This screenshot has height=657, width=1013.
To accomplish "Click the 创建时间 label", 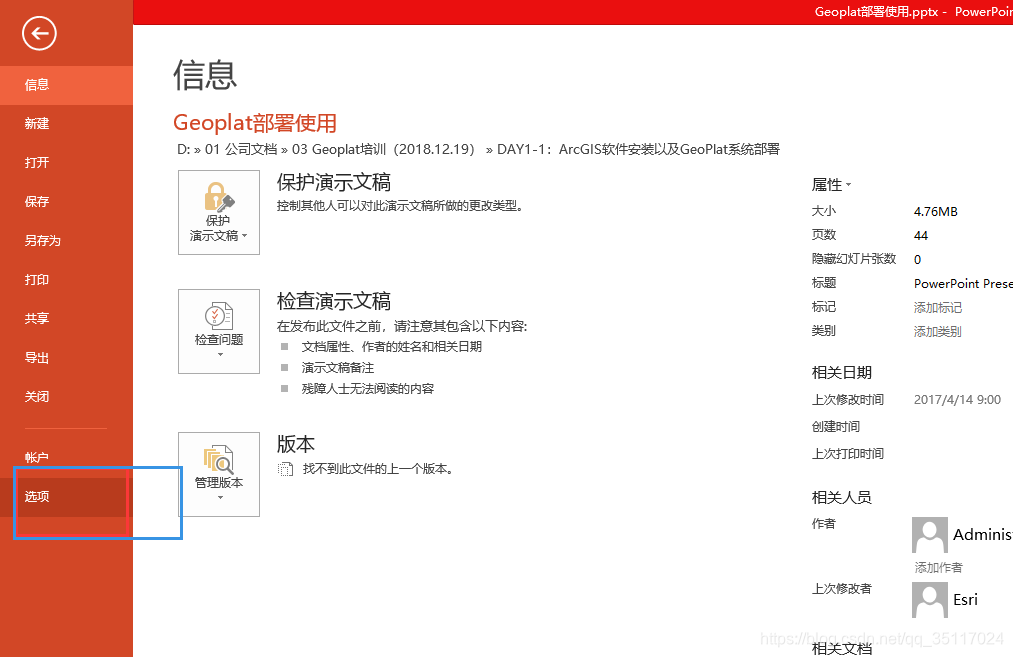I will pyautogui.click(x=835, y=426).
